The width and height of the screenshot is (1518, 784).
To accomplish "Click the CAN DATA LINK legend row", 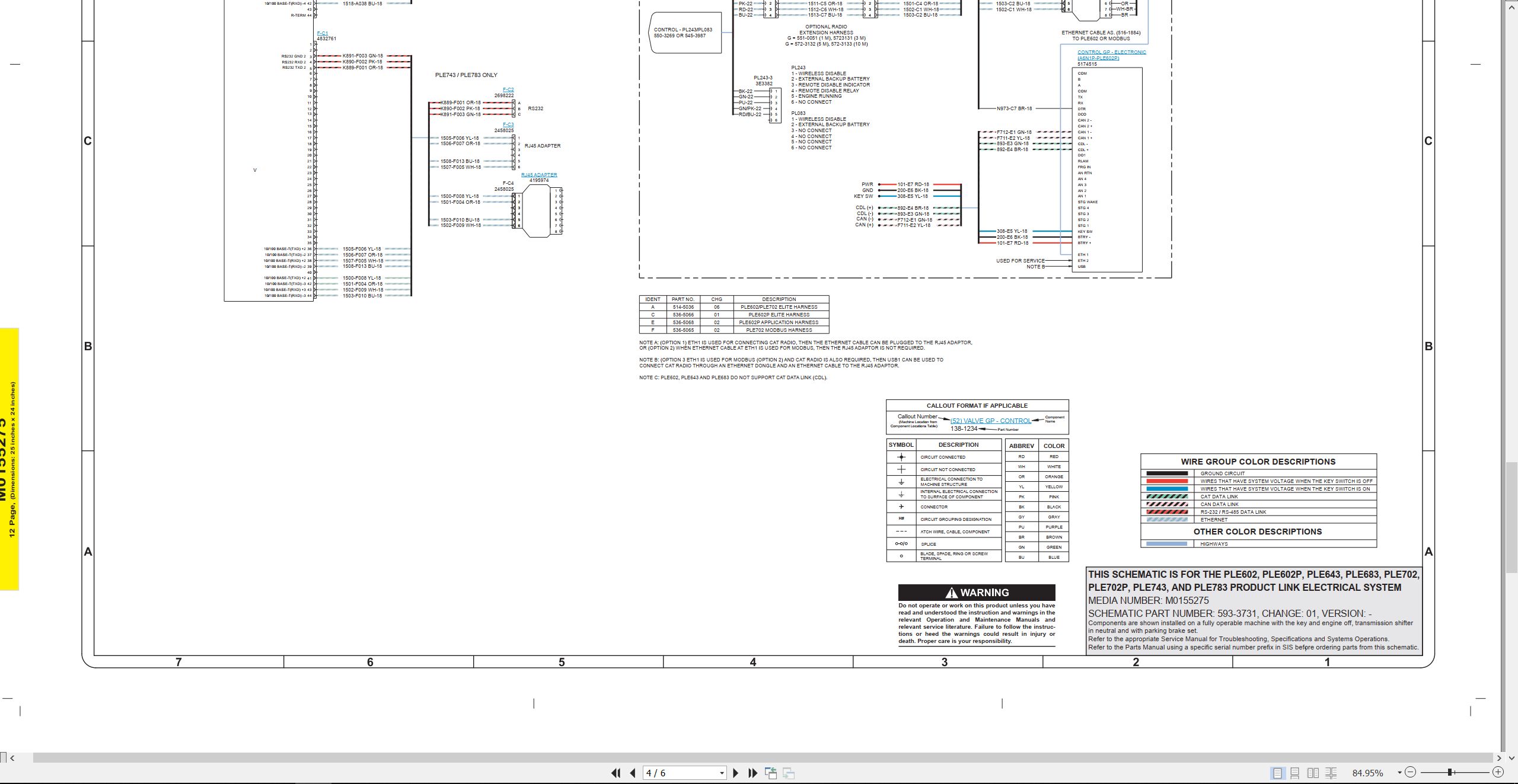I will point(1258,504).
